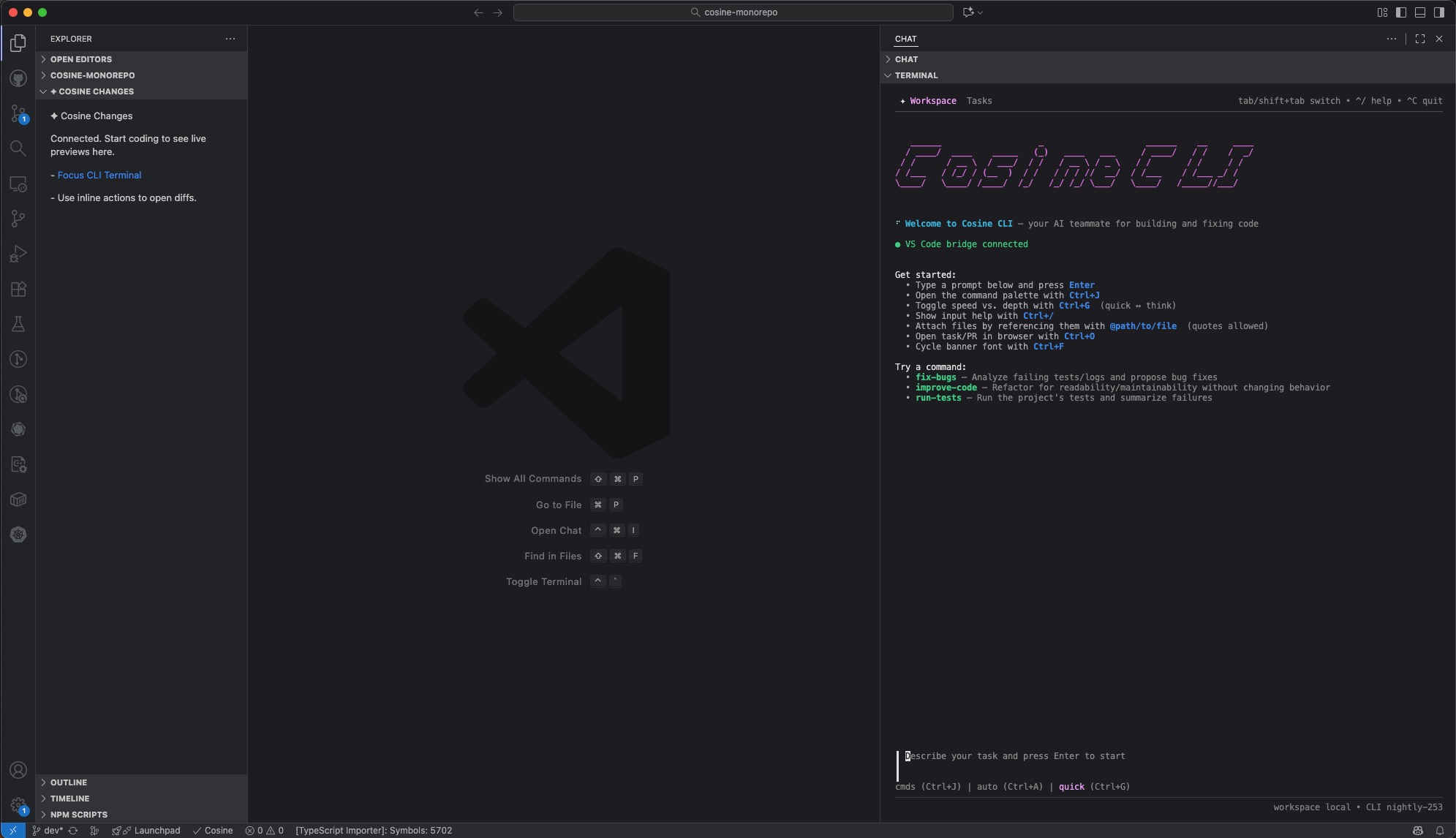Switch to the Tasks tab in Cosine CLI
This screenshot has width=1456, height=838.
pyautogui.click(x=978, y=101)
